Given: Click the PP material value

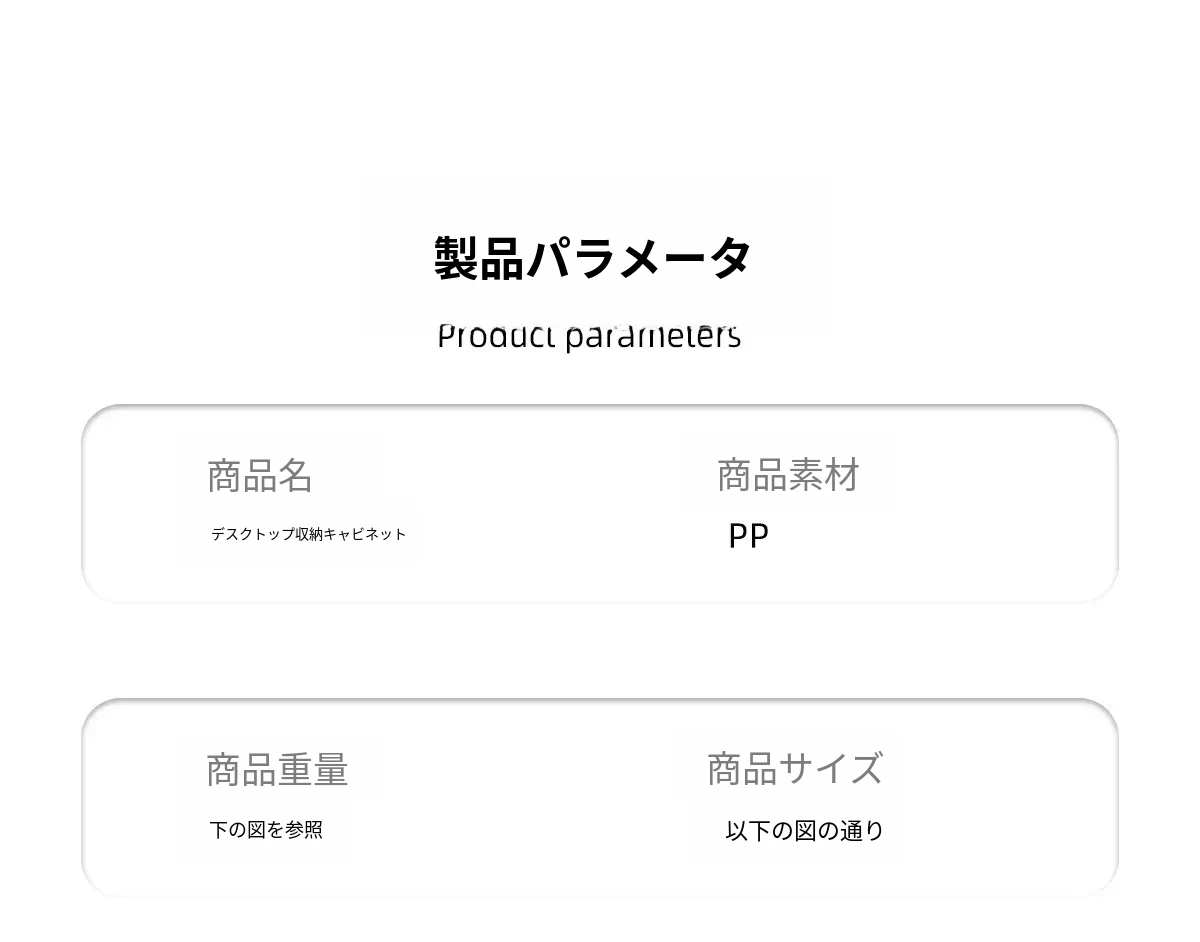Looking at the screenshot, I should [x=748, y=536].
